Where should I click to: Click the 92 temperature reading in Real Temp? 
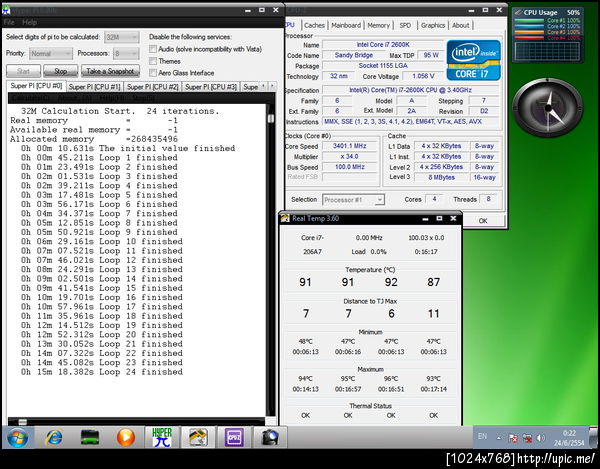point(391,282)
